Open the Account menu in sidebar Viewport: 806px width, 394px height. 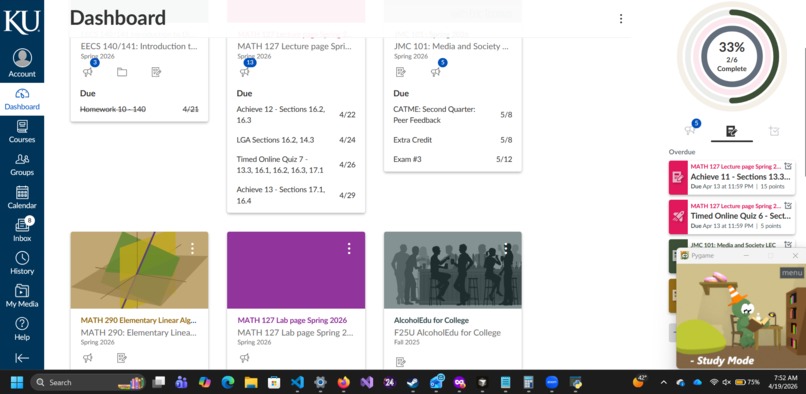pos(22,63)
